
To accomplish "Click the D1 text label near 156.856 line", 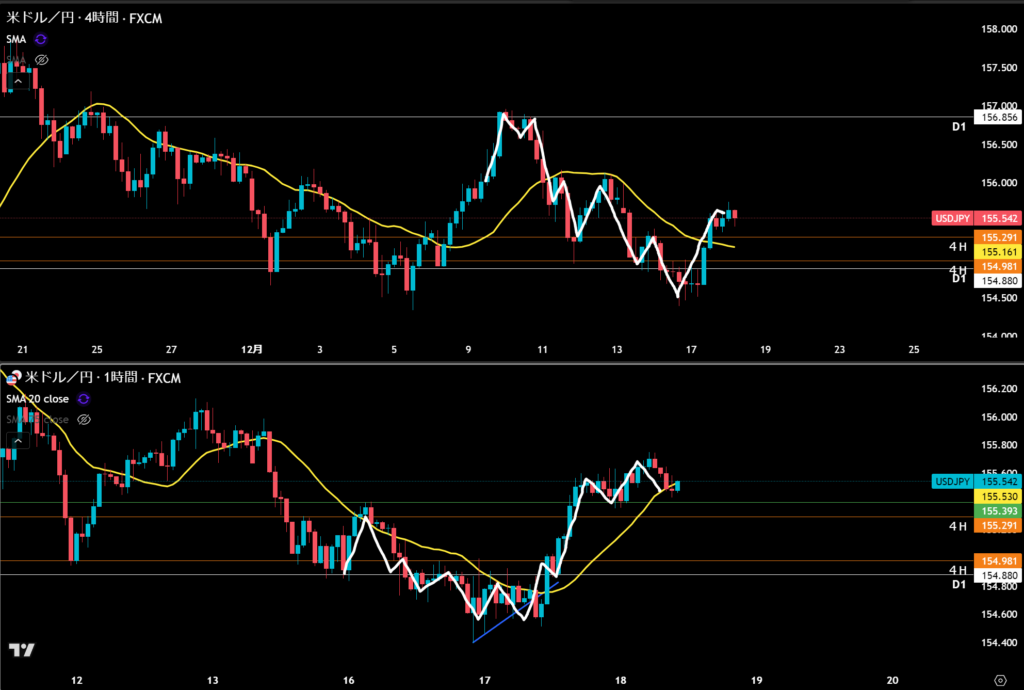I will coord(957,127).
